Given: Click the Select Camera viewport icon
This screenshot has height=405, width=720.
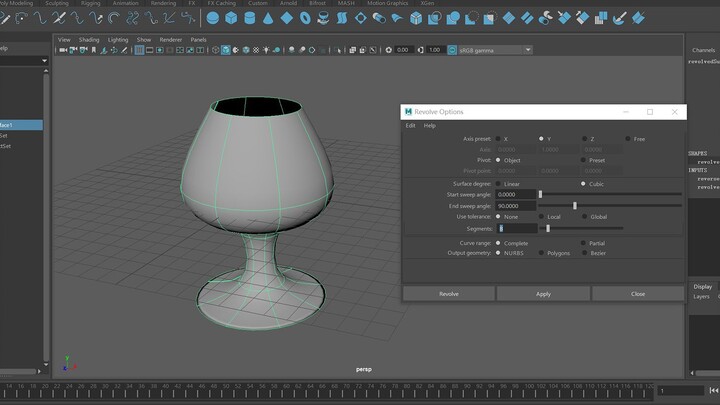Looking at the screenshot, I should pos(63,50).
